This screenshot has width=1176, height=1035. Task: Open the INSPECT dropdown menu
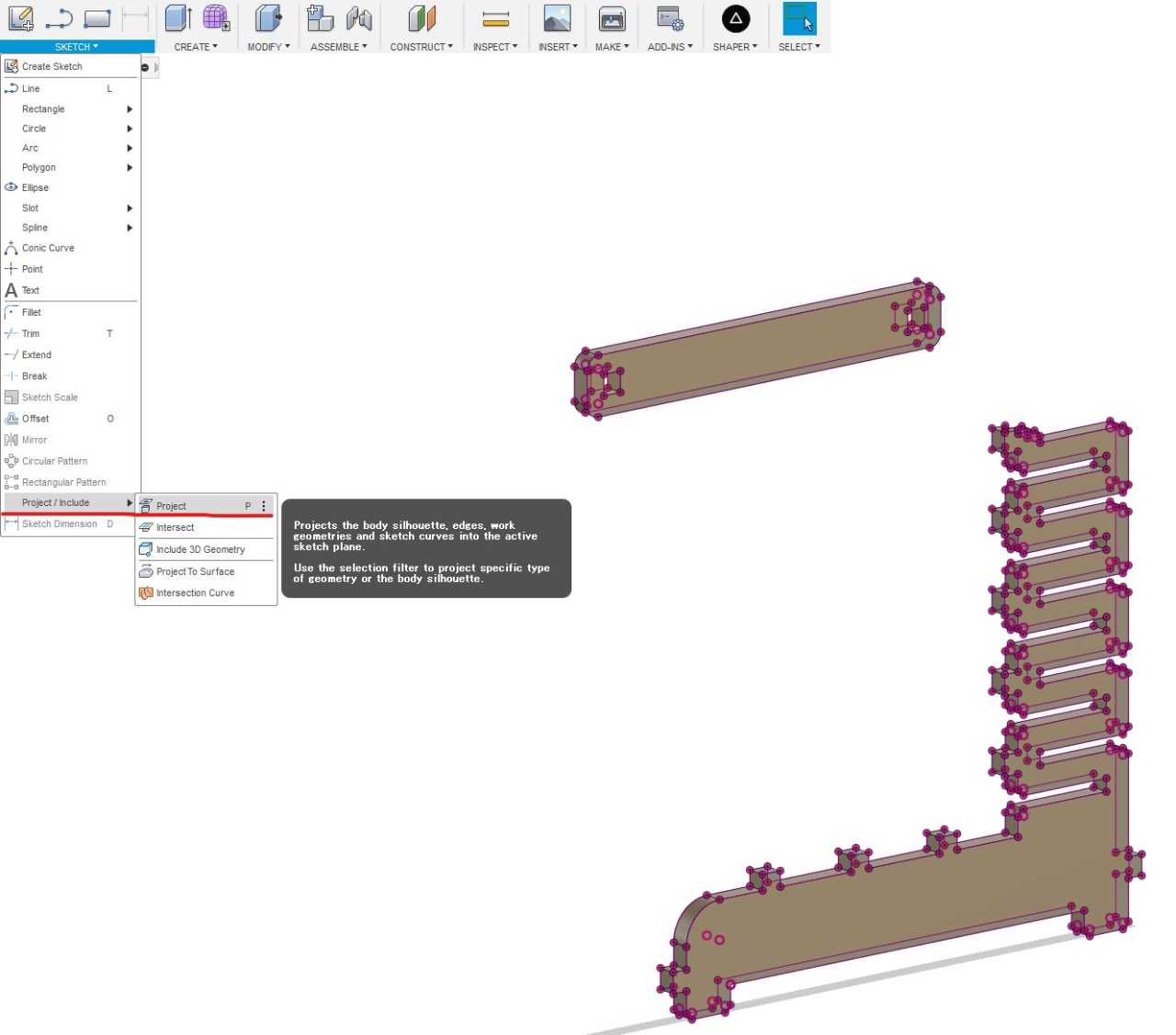[495, 47]
